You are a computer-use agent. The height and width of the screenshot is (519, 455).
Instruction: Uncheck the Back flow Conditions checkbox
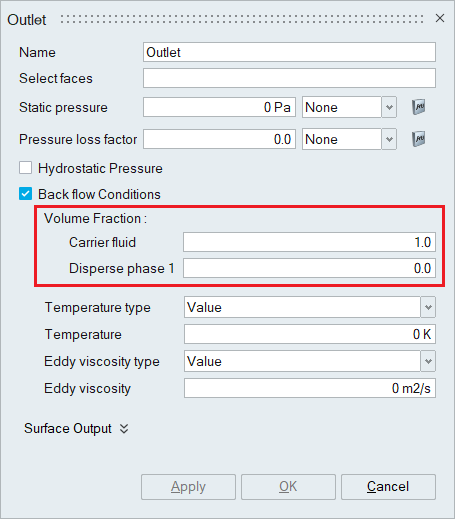(x=26, y=194)
